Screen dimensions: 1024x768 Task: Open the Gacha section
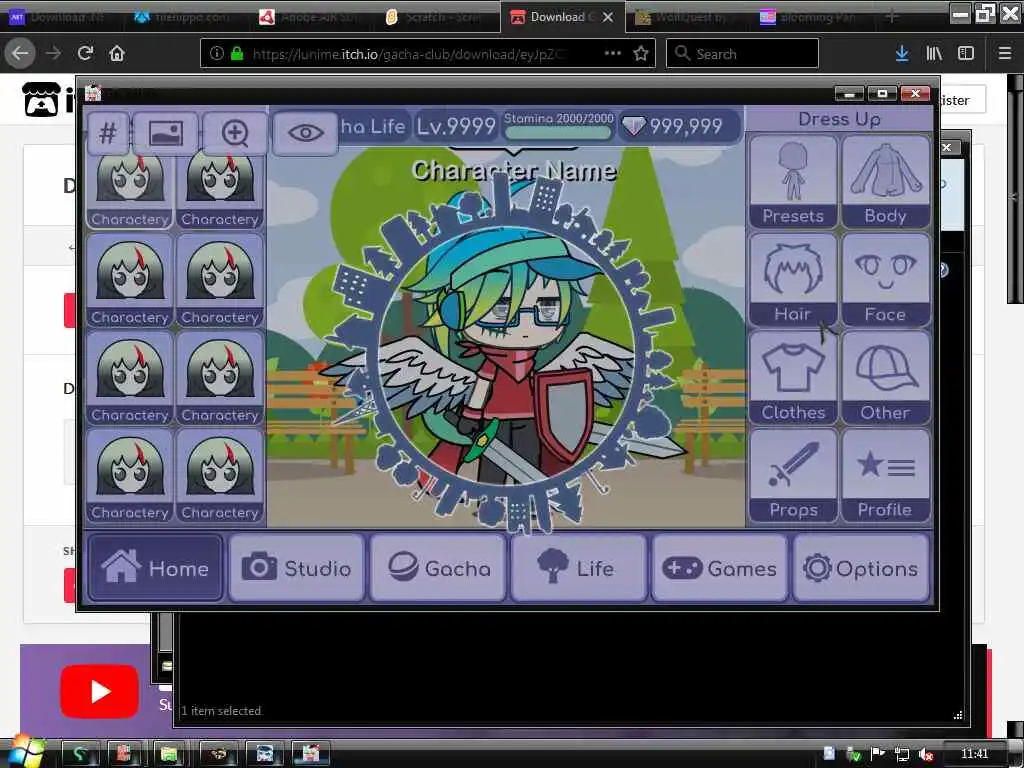point(438,568)
